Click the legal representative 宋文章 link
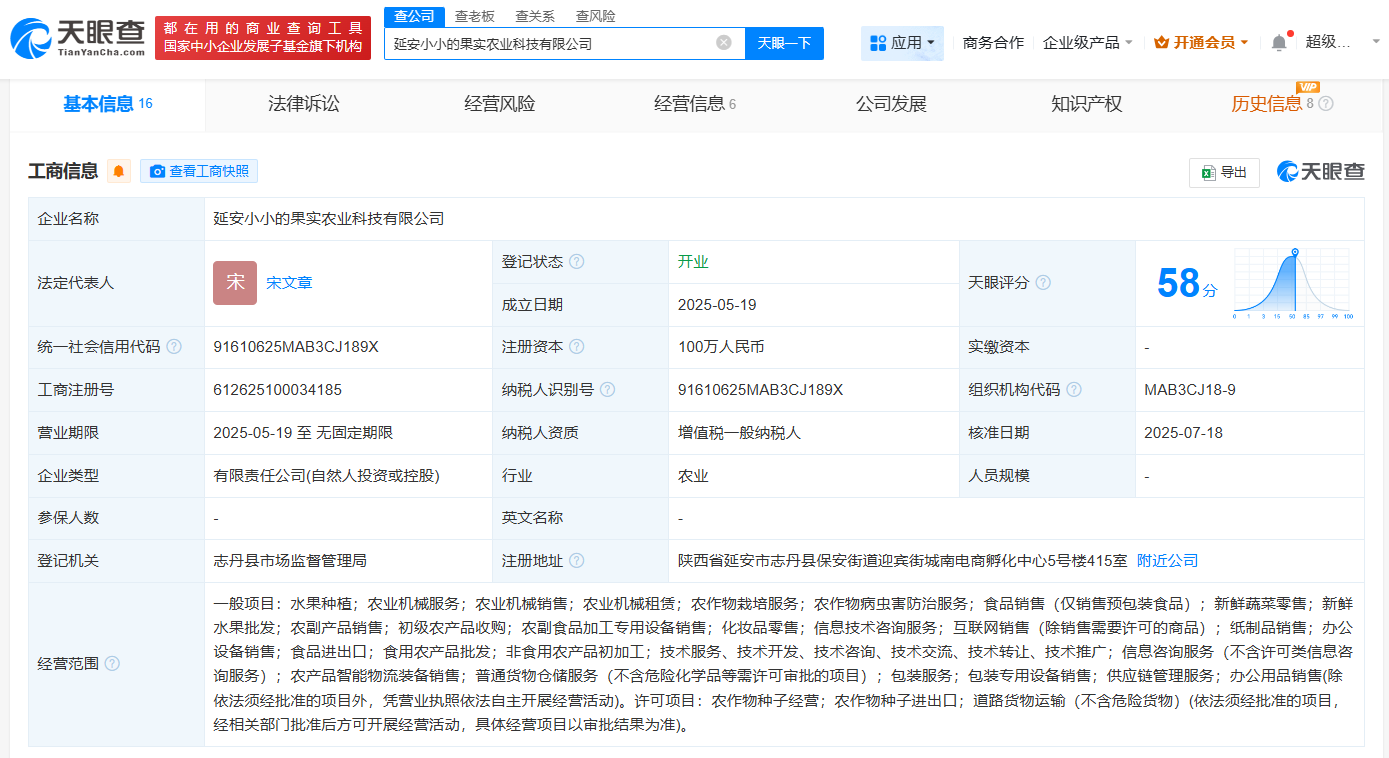The width and height of the screenshot is (1389, 758). point(289,283)
